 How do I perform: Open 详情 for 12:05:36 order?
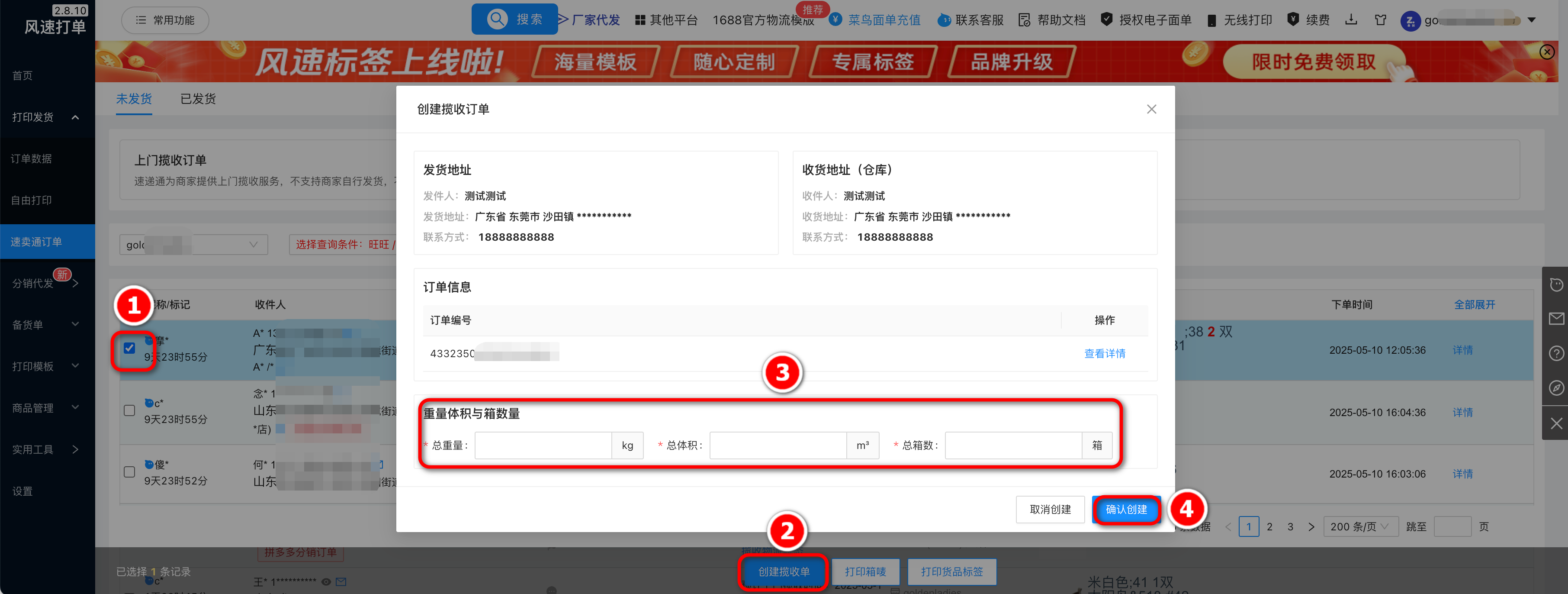(x=1463, y=350)
